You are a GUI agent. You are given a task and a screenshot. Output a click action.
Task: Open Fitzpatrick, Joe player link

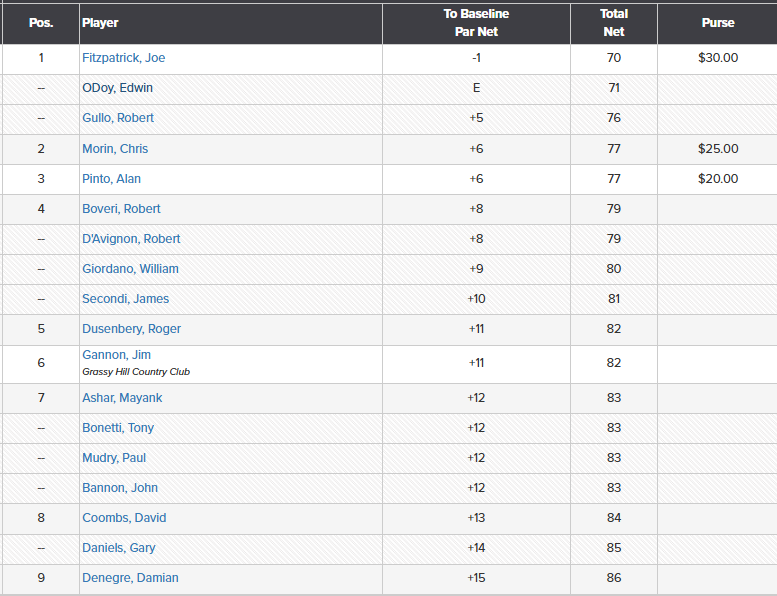123,58
